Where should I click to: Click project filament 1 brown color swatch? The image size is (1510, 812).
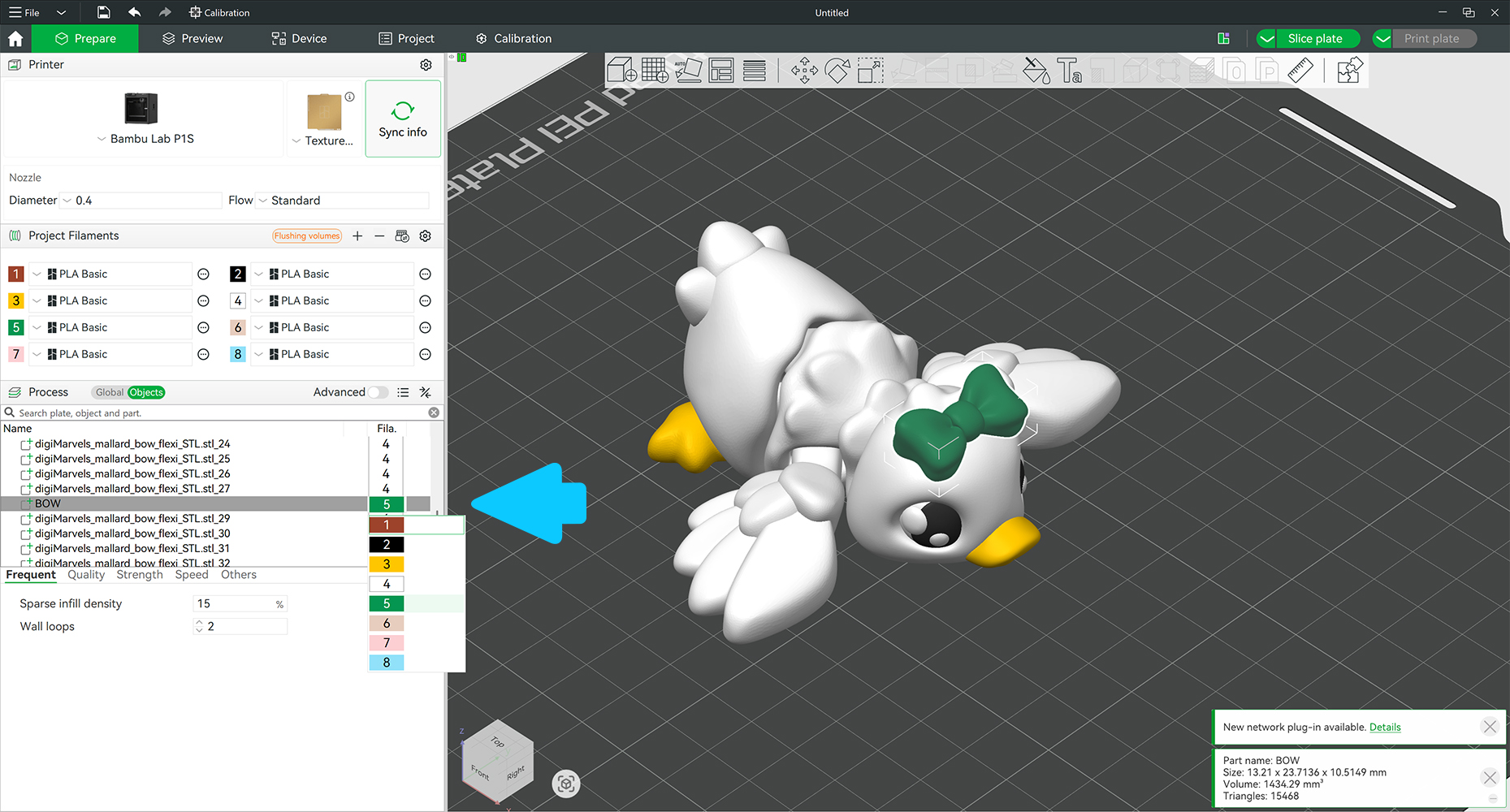tap(15, 274)
